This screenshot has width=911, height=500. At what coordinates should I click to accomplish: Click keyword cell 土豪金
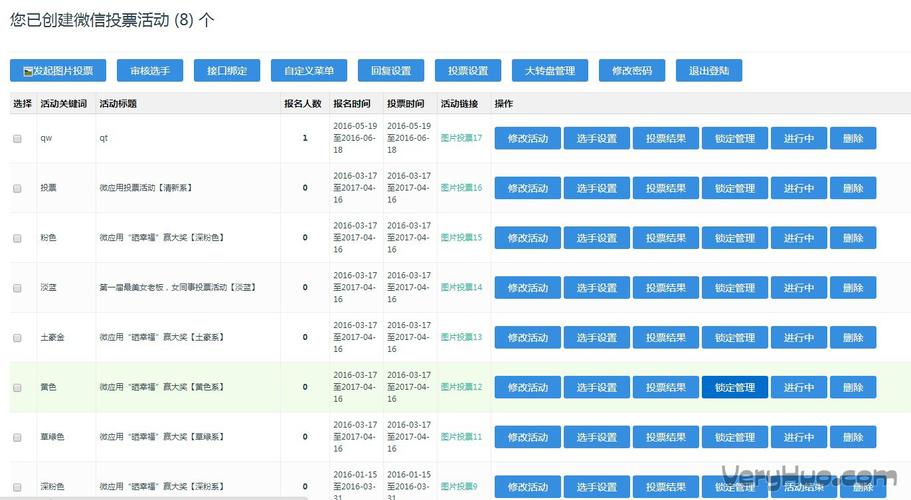point(52,337)
